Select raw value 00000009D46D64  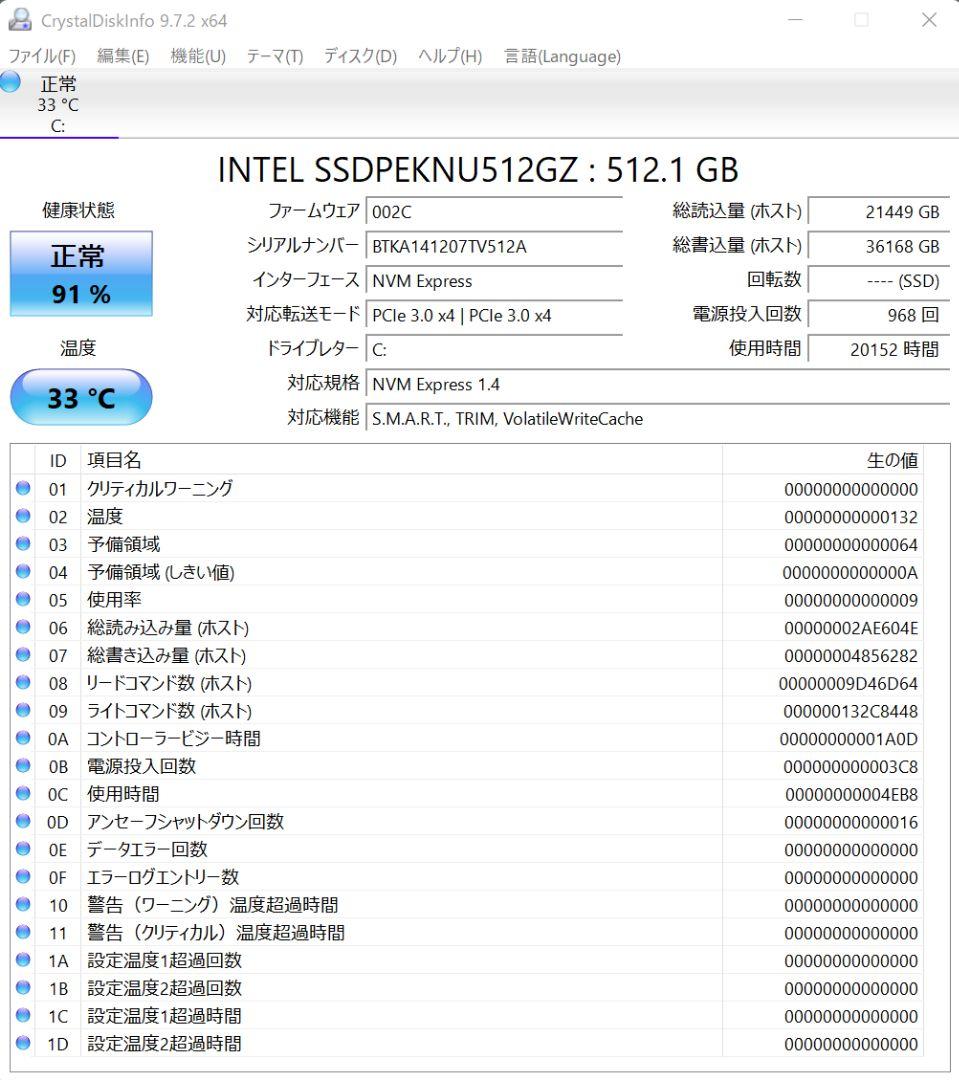pos(848,683)
